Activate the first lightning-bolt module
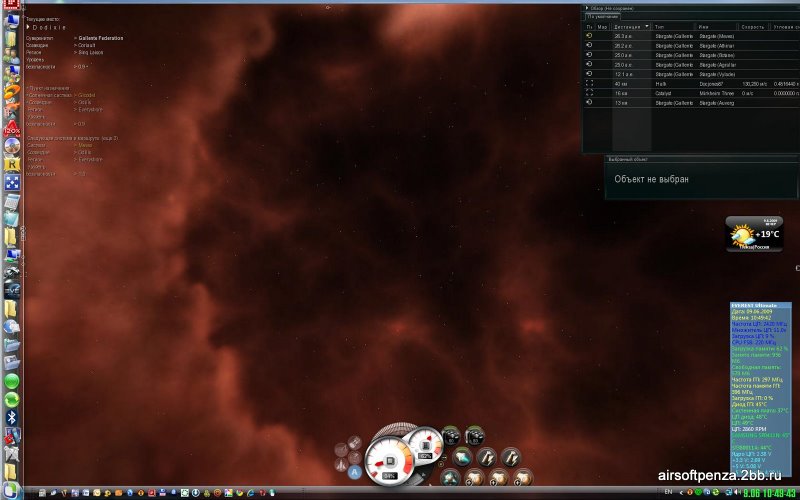Image resolution: width=800 pixels, height=500 pixels. point(487,457)
